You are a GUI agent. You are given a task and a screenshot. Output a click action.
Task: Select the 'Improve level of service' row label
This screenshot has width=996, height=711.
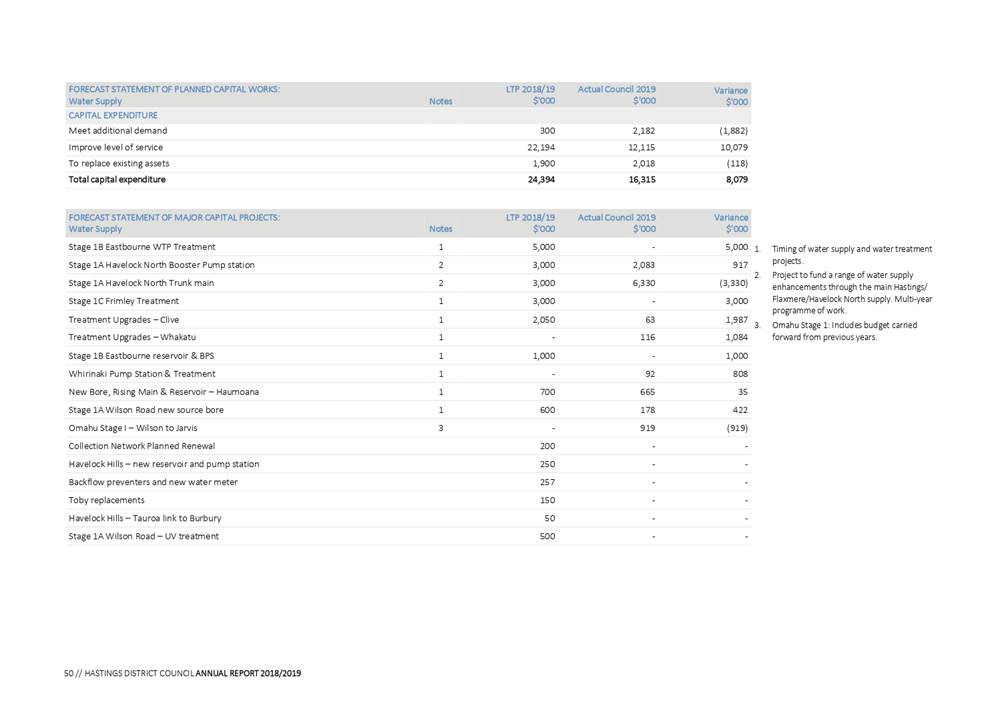click(116, 147)
